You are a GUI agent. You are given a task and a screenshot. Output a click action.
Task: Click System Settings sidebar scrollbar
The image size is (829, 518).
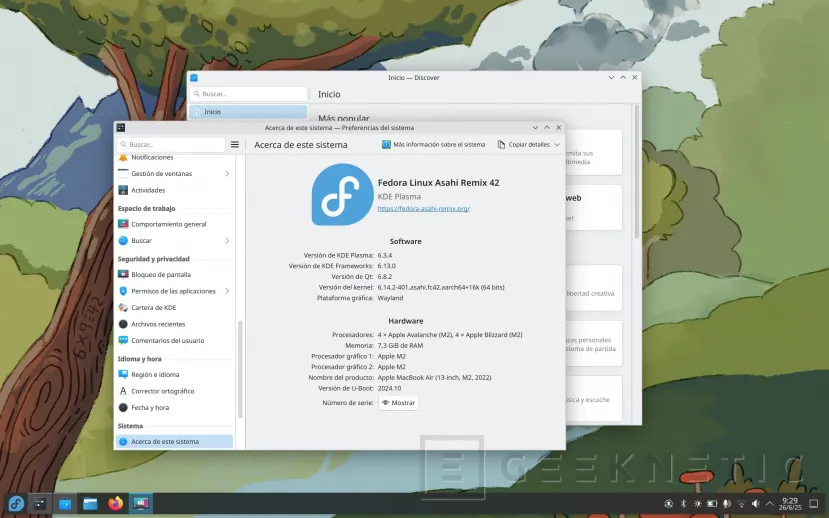click(240, 369)
